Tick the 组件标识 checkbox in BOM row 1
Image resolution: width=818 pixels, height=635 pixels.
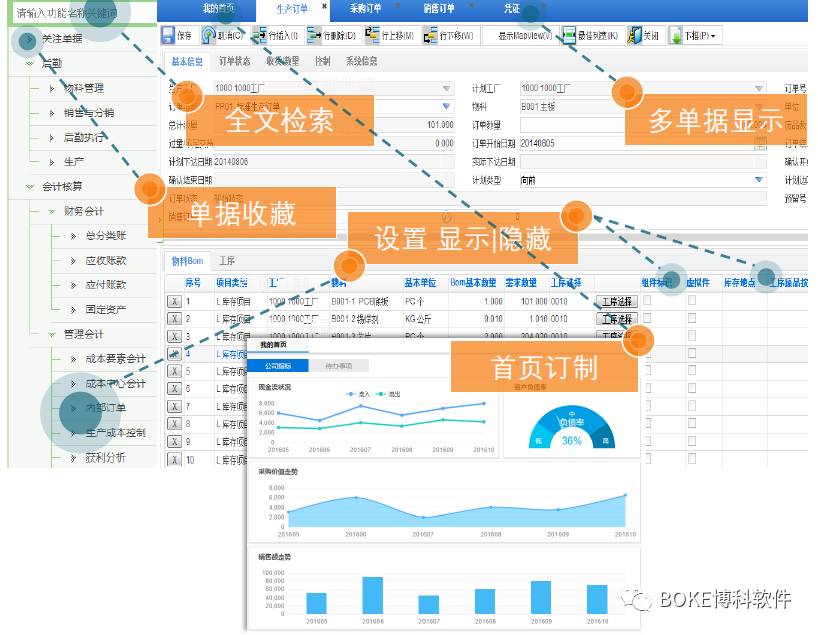(648, 300)
